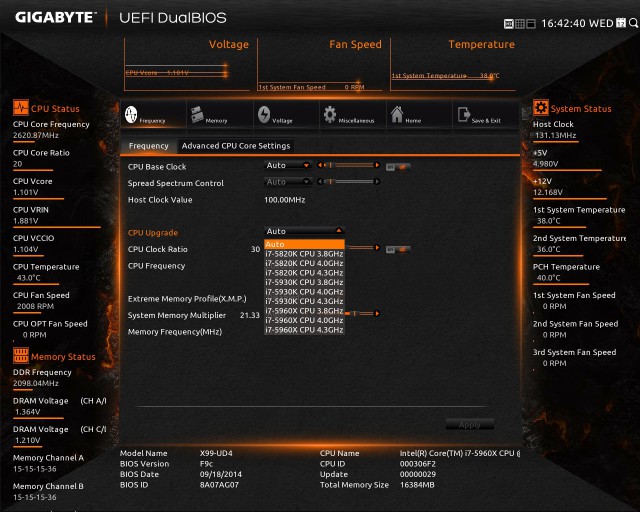Click the search magnifier icon at top right

click(x=633, y=23)
